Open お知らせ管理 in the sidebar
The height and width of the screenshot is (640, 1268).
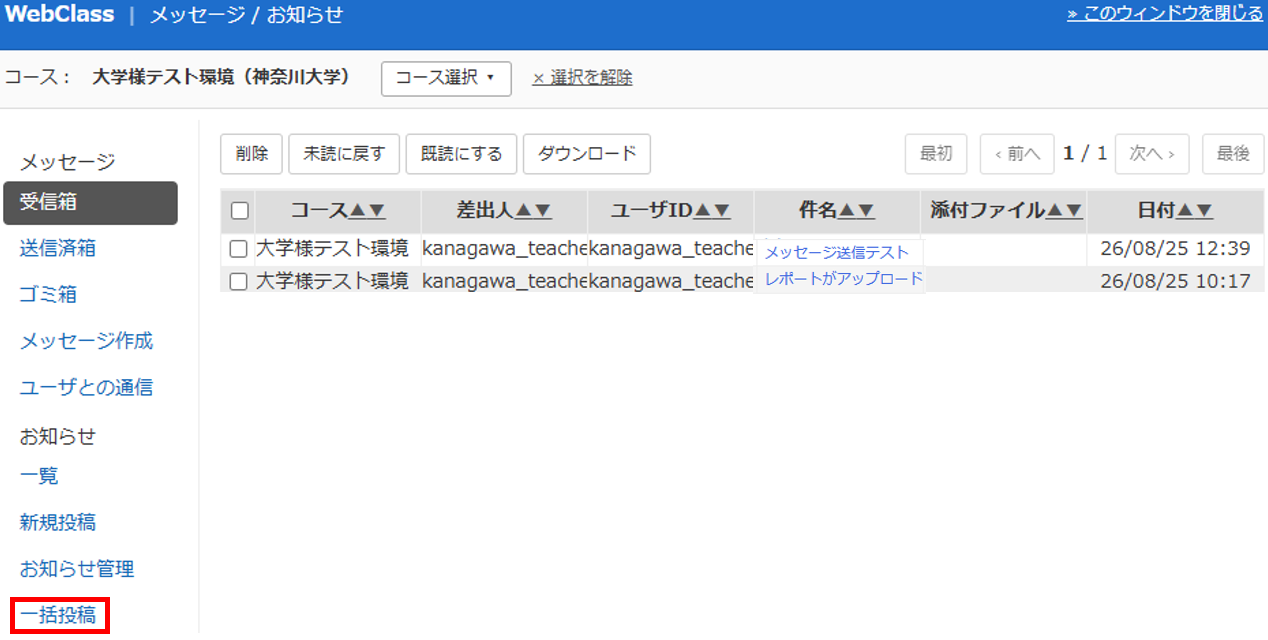pos(77,569)
